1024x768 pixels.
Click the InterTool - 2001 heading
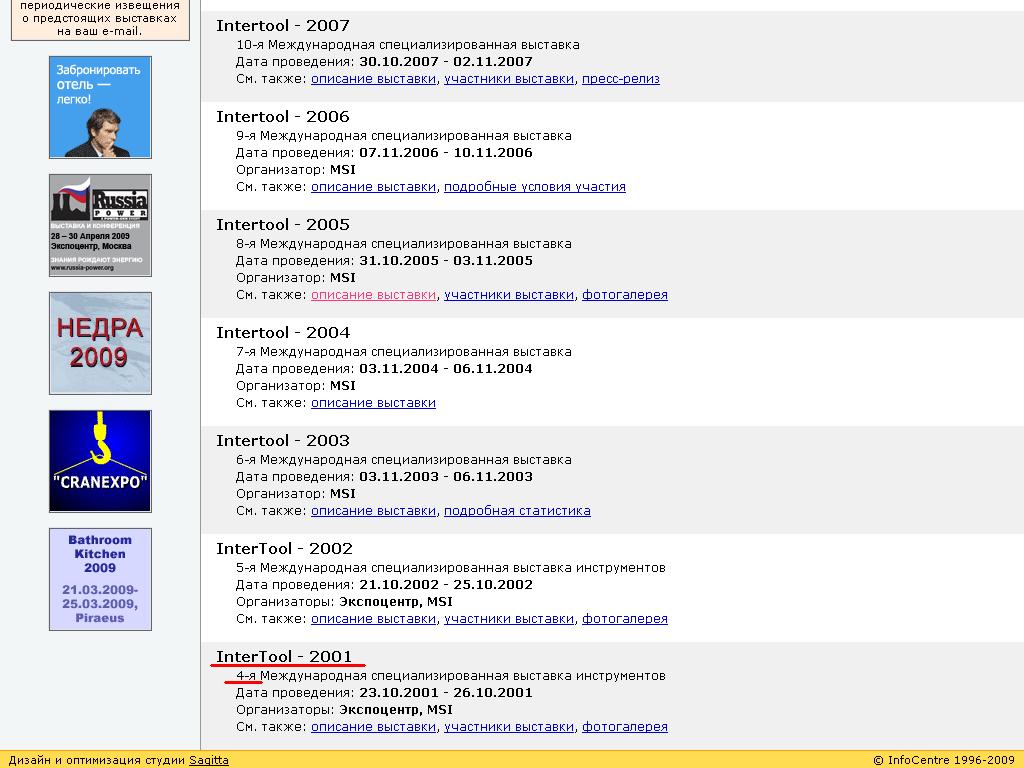coord(284,656)
